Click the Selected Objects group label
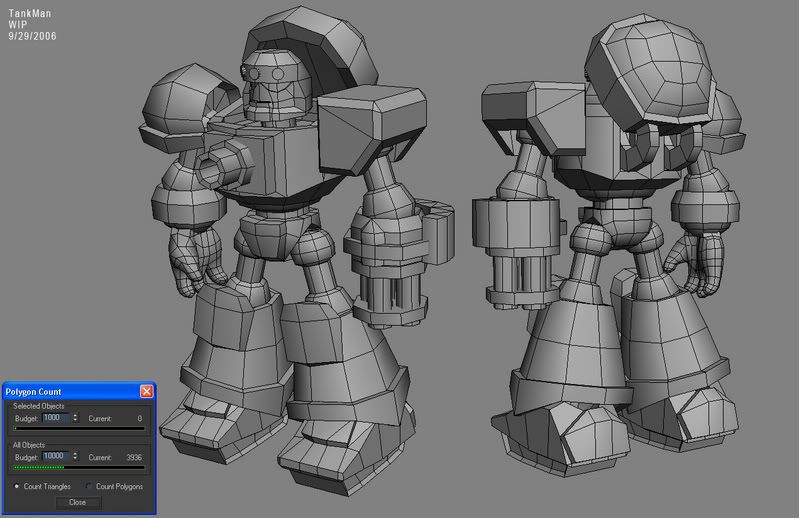799x518 pixels. tap(39, 406)
